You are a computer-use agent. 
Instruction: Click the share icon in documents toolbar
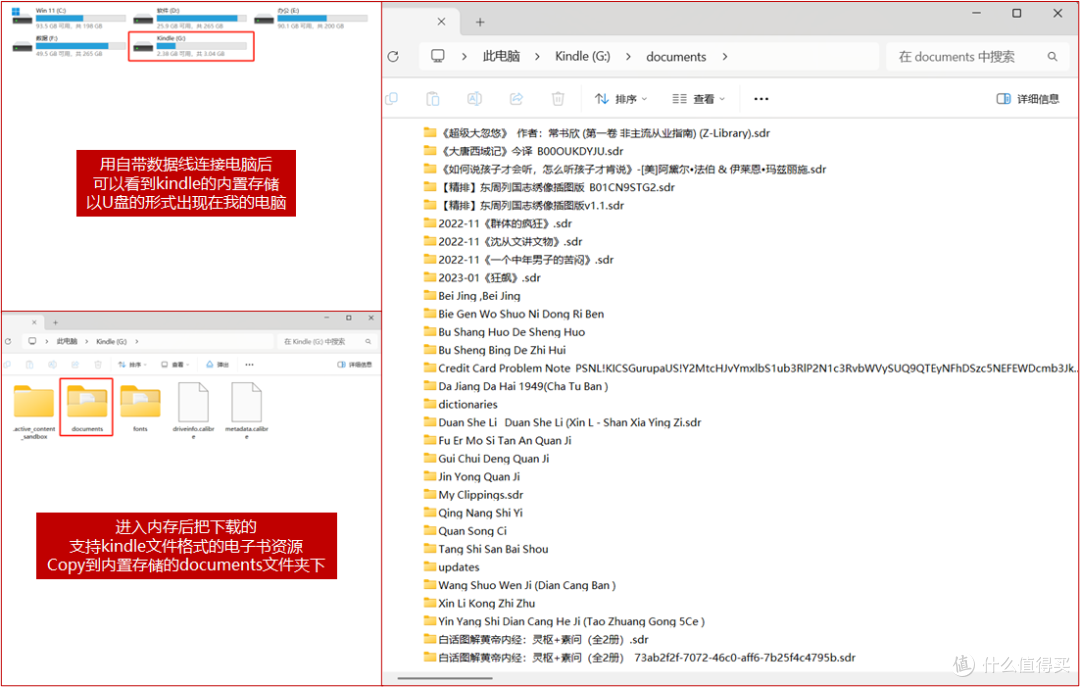(x=516, y=99)
